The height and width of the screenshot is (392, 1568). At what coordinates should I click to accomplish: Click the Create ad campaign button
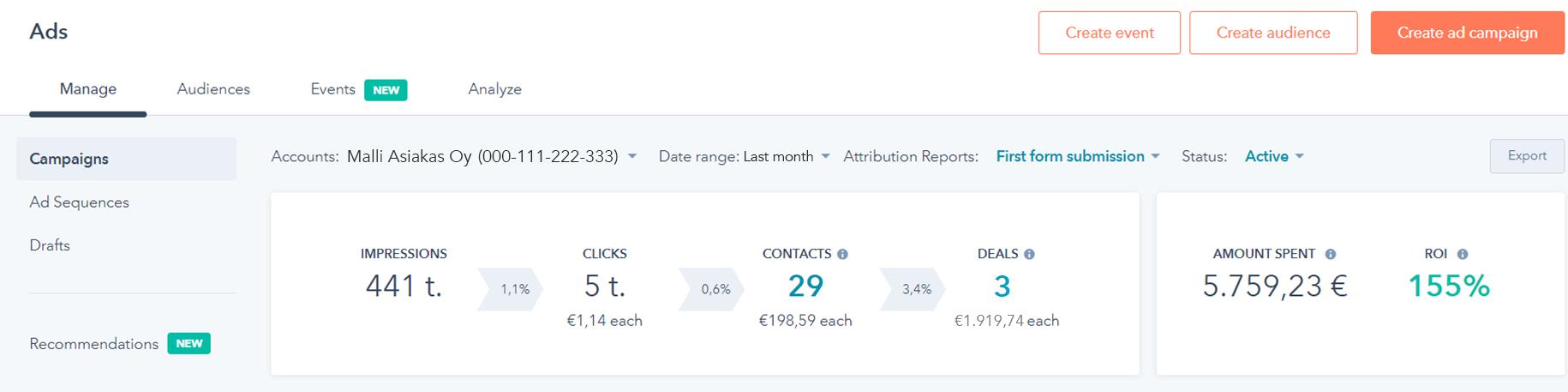1467,33
